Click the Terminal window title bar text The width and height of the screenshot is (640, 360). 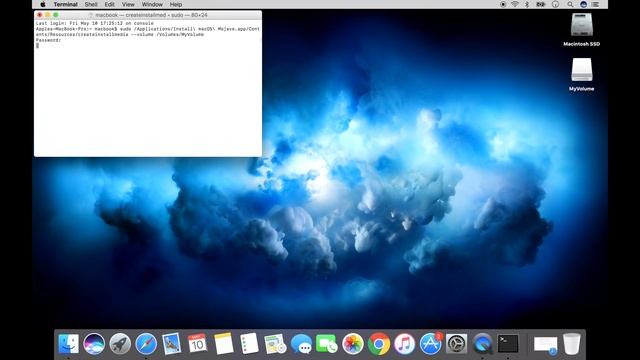point(151,15)
